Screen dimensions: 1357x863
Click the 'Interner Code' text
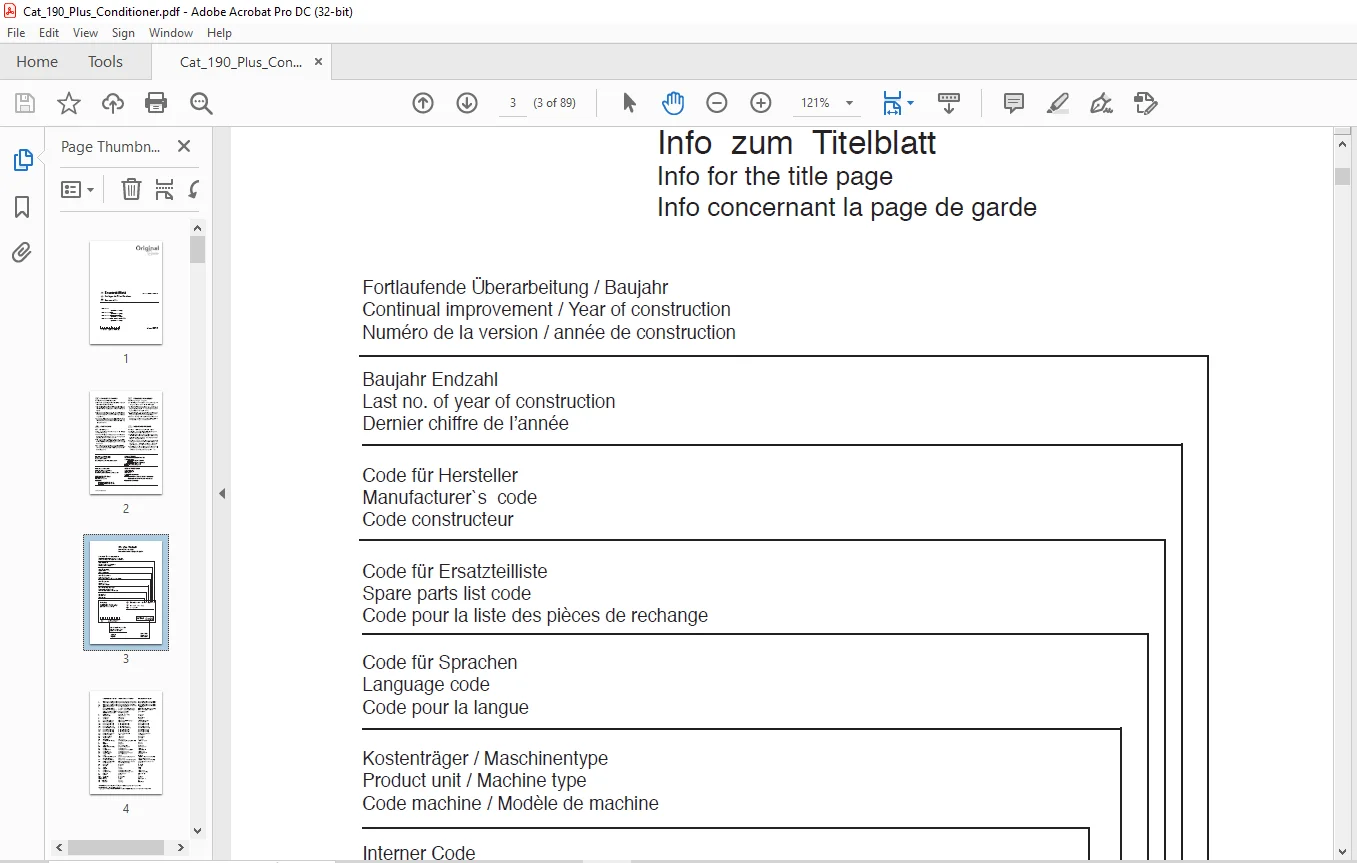point(419,853)
